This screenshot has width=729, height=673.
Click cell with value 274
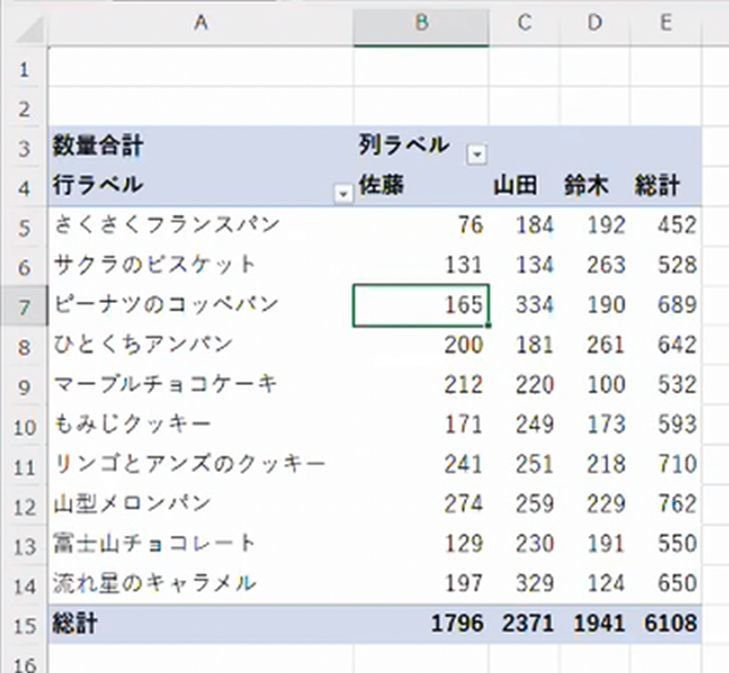point(421,504)
